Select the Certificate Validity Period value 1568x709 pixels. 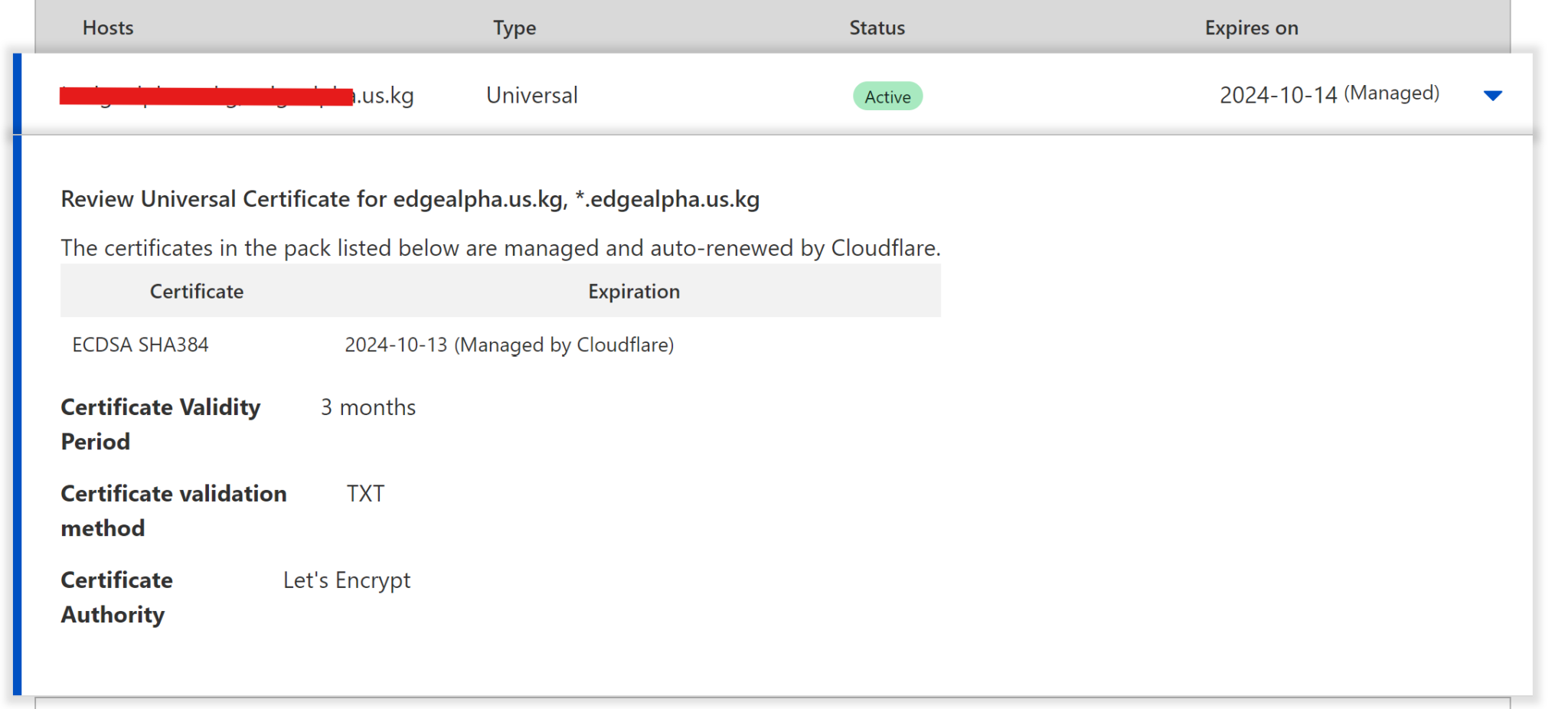click(x=368, y=407)
